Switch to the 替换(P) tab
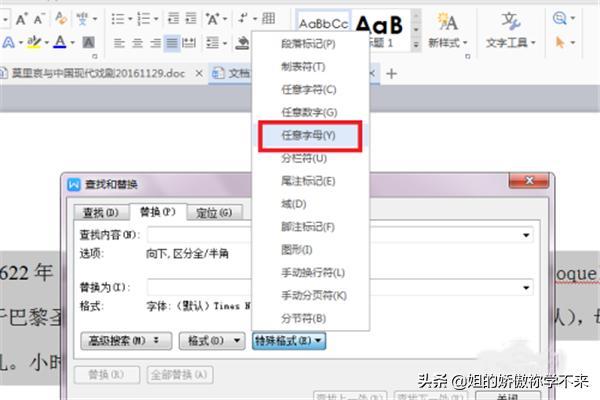The image size is (600, 400). point(158,212)
